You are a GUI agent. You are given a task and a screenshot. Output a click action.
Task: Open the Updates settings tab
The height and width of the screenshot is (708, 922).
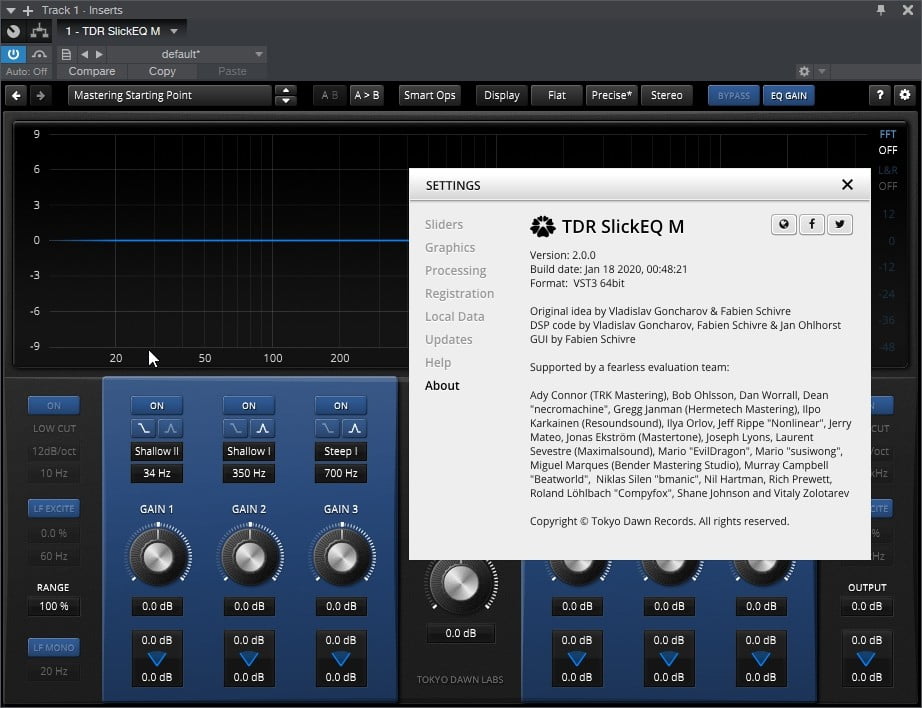tap(449, 339)
